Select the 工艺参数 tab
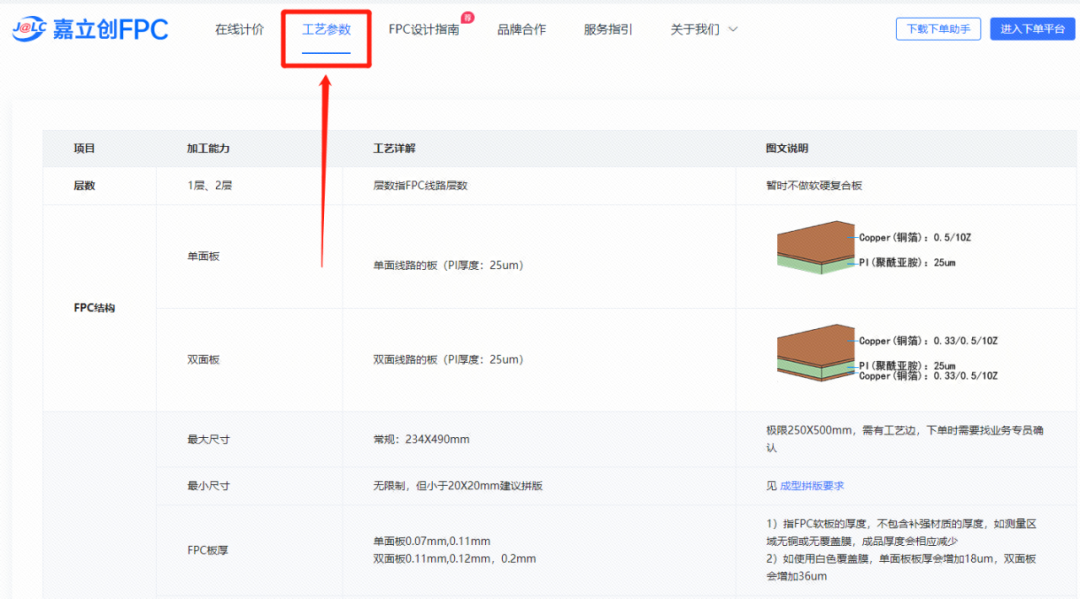This screenshot has width=1080, height=599. [326, 30]
